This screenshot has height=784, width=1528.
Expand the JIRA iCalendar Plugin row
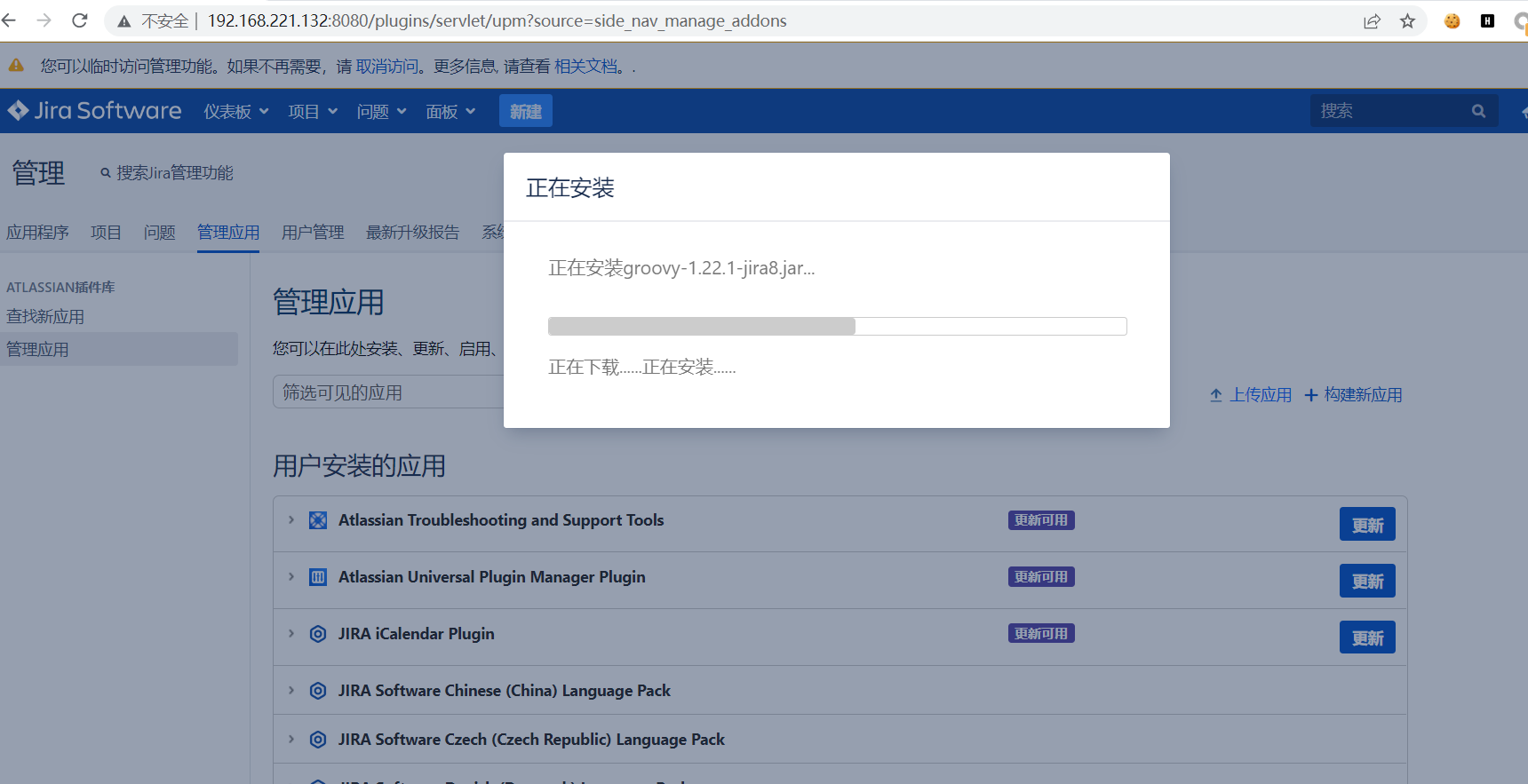[290, 634]
